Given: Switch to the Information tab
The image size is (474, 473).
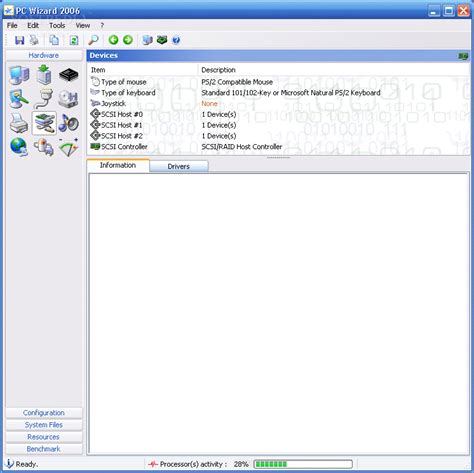Looking at the screenshot, I should 118,165.
